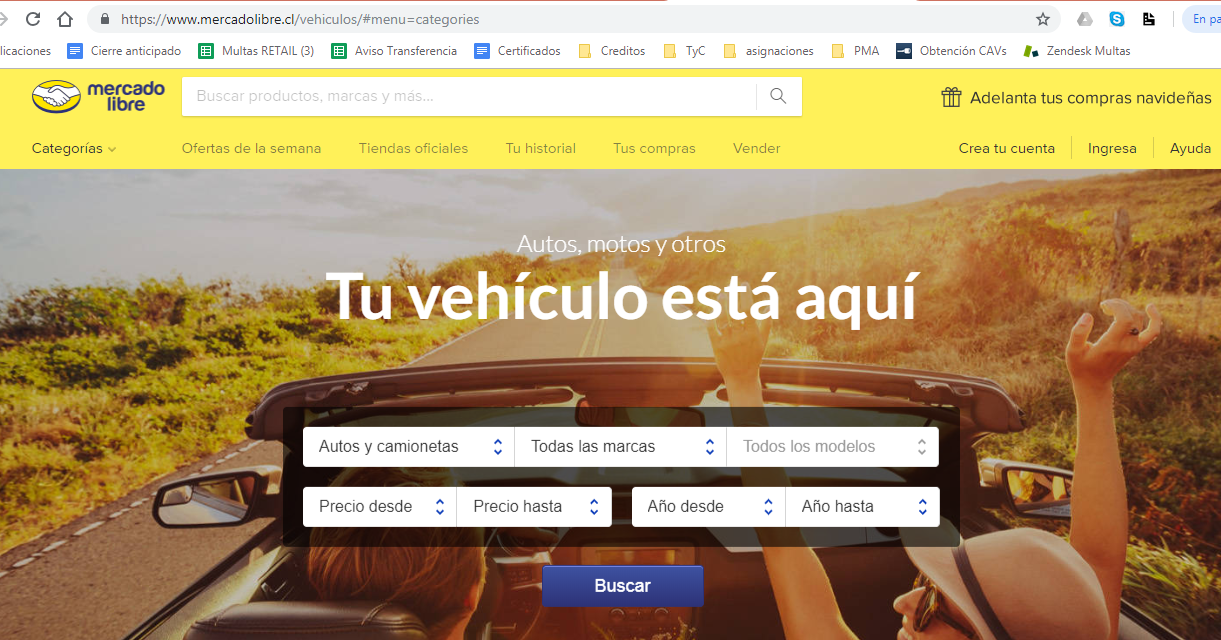Click the extension icon right of Skype
This screenshot has width=1221, height=640.
[x=1148, y=18]
